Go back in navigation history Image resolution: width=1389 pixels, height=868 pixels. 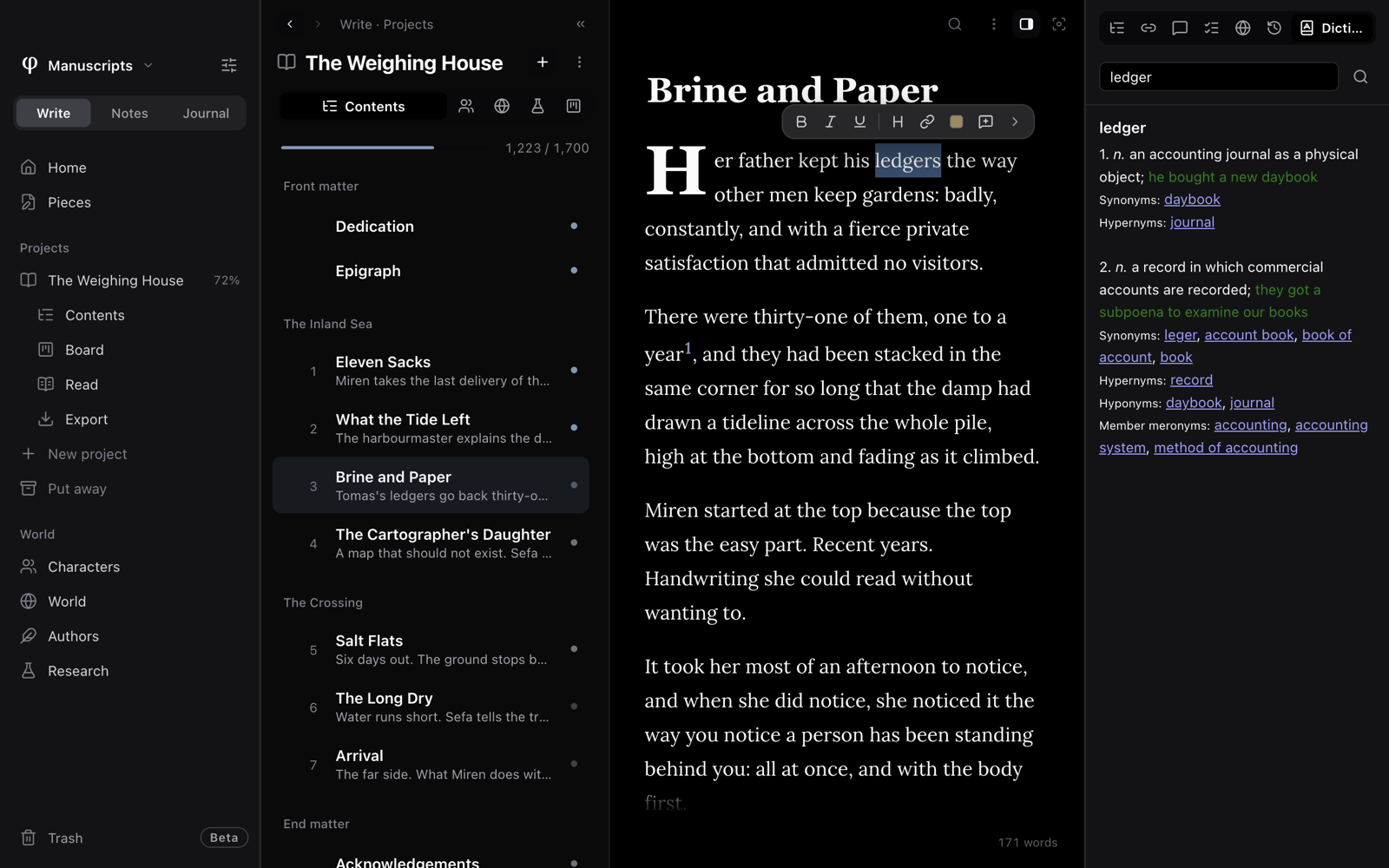tap(290, 24)
